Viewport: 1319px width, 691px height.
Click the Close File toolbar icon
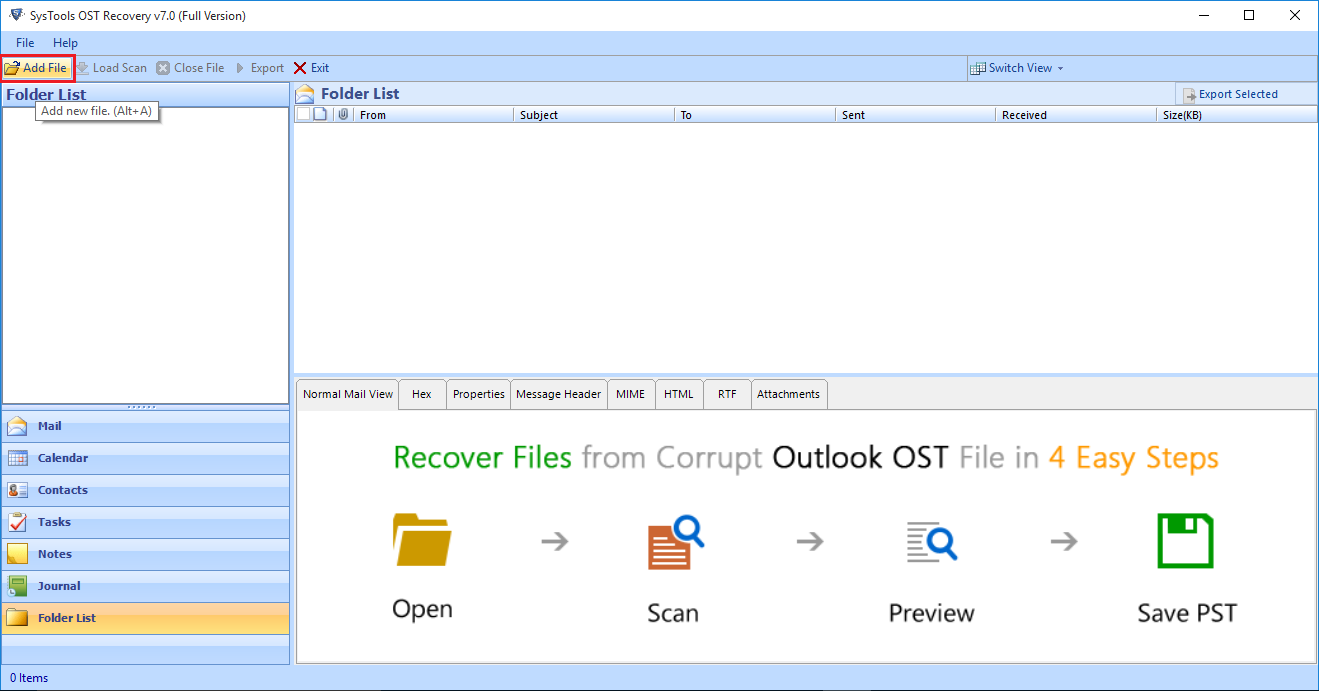(x=163, y=68)
